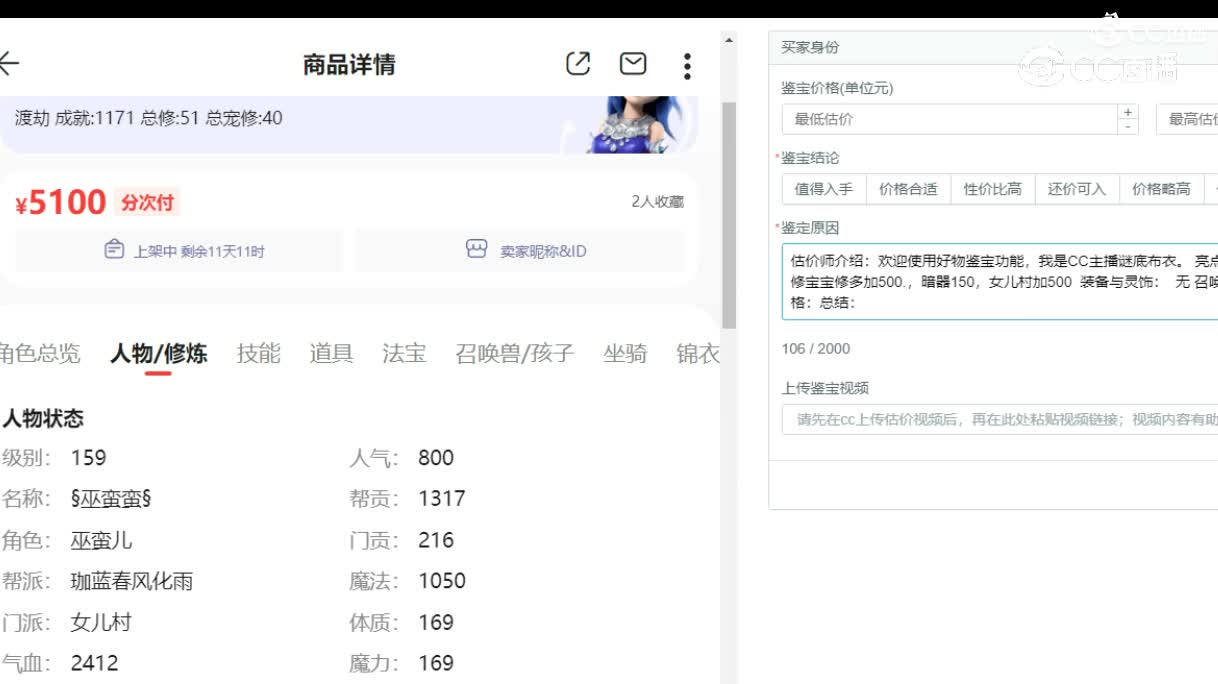Open the envelope message icon
The image size is (1218, 684).
click(632, 63)
